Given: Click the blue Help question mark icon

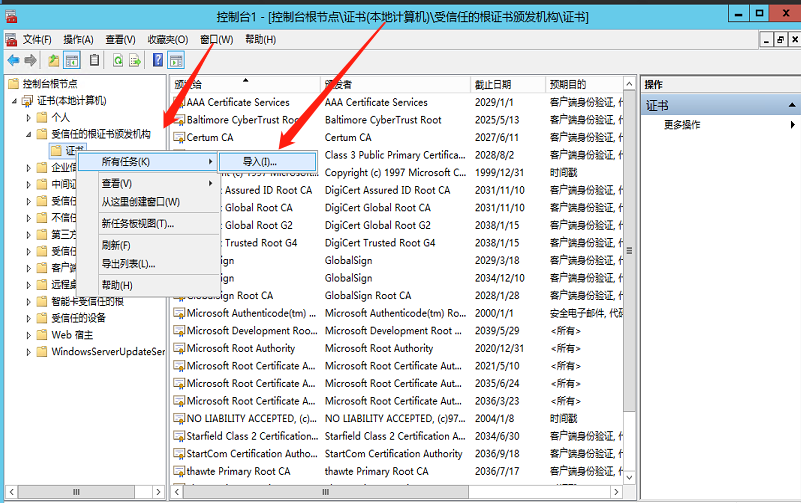Looking at the screenshot, I should coord(158,61).
